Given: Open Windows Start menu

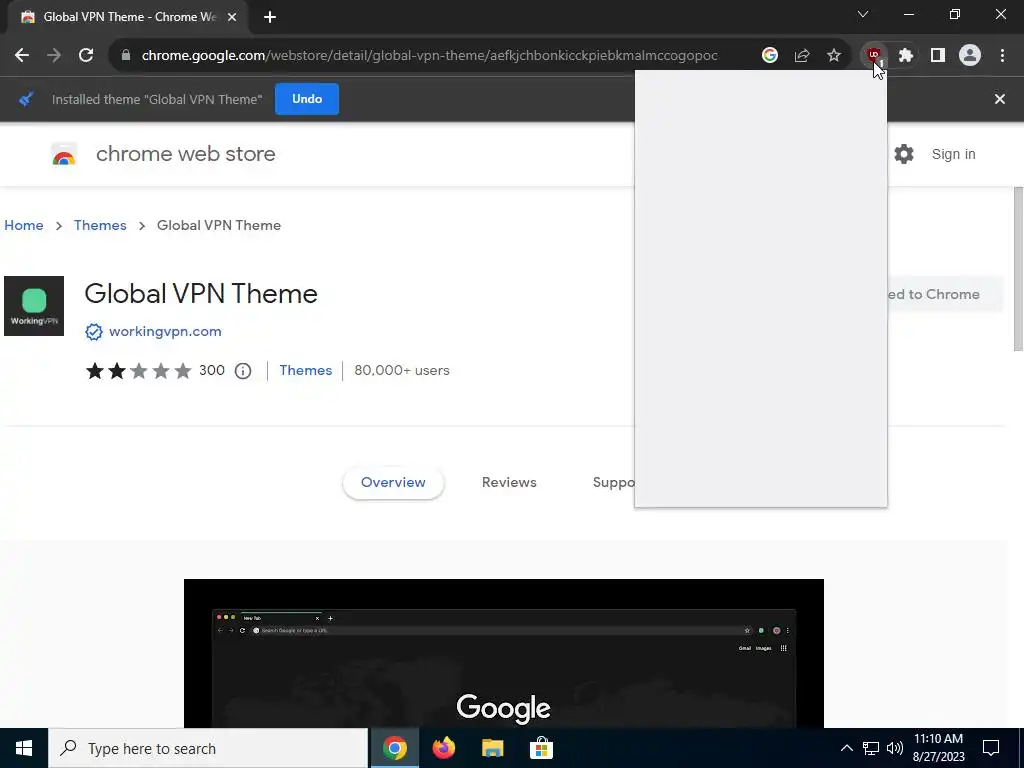Looking at the screenshot, I should [24, 748].
